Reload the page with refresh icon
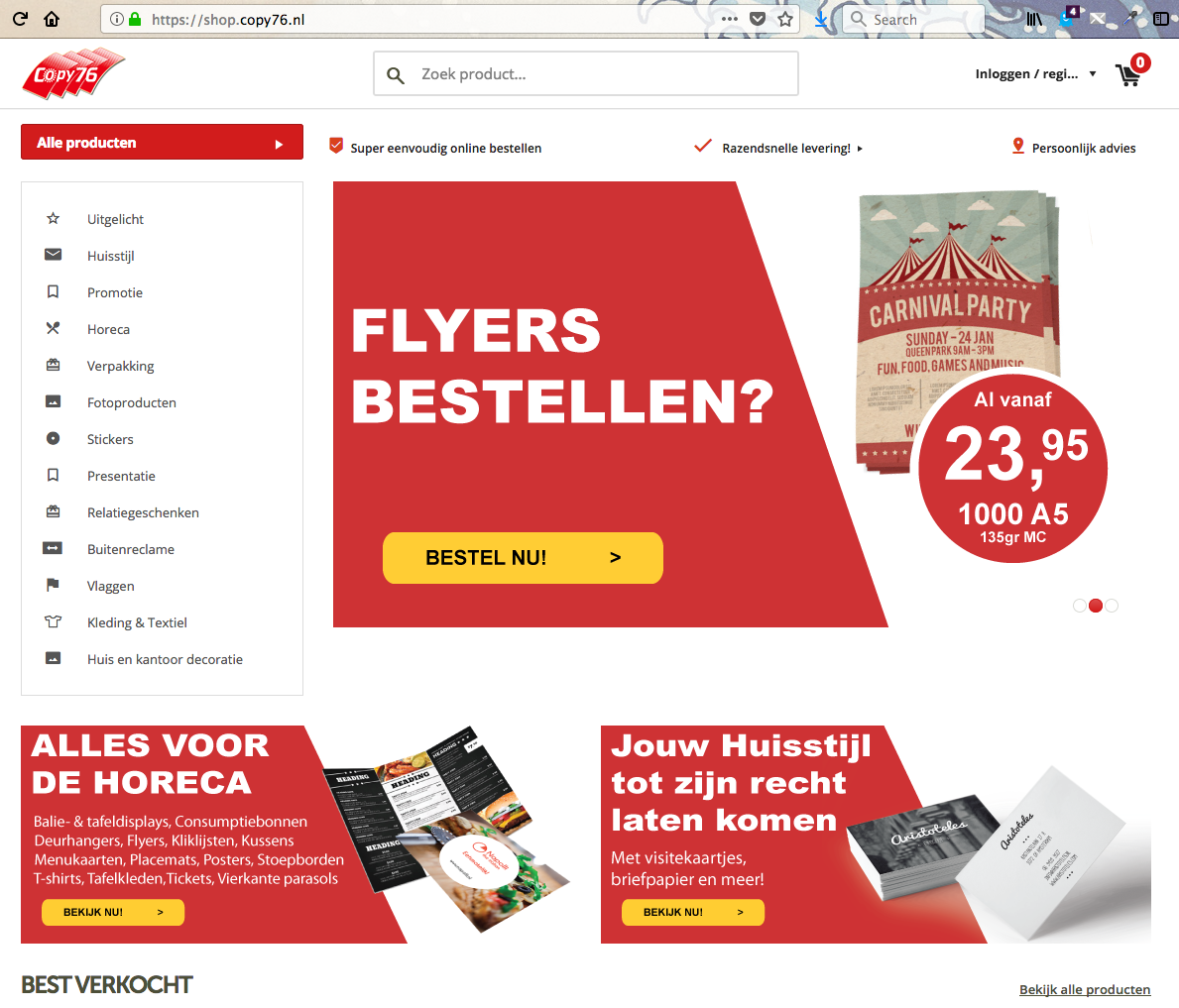Viewport: 1179px width, 1008px height. click(x=20, y=19)
